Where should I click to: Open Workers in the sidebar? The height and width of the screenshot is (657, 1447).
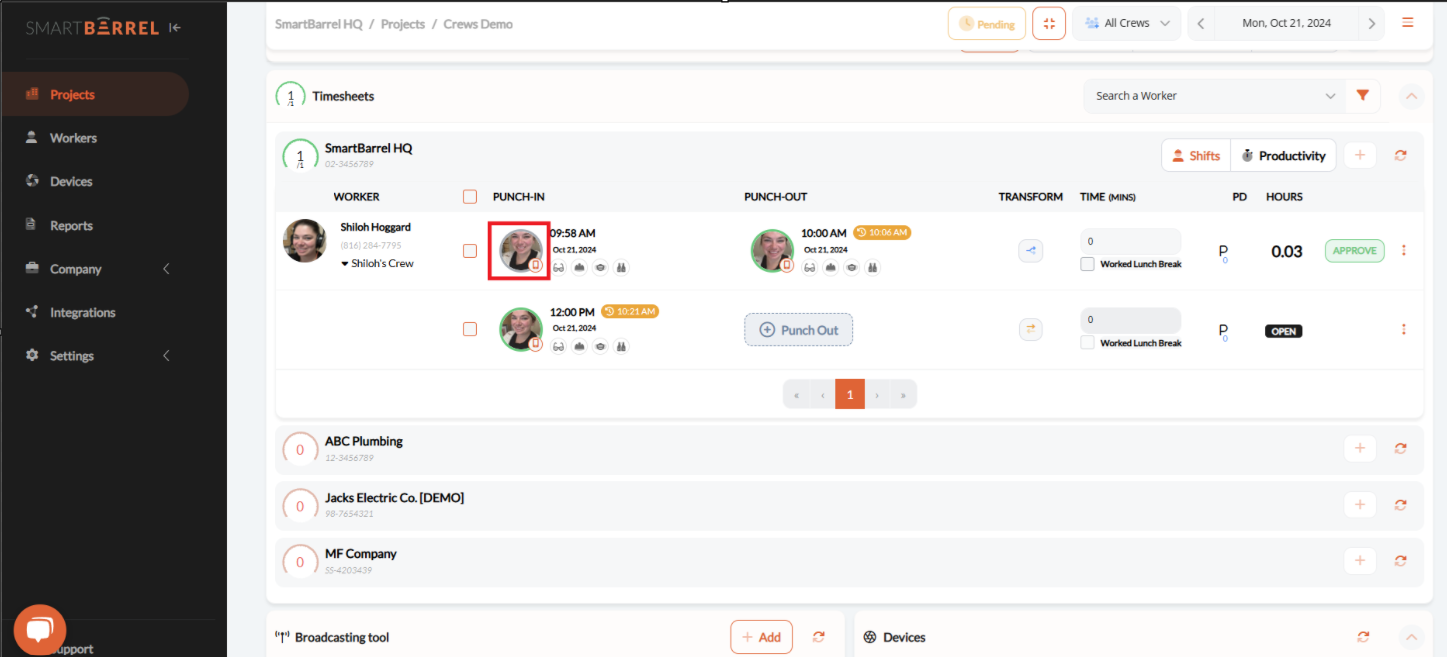73,138
